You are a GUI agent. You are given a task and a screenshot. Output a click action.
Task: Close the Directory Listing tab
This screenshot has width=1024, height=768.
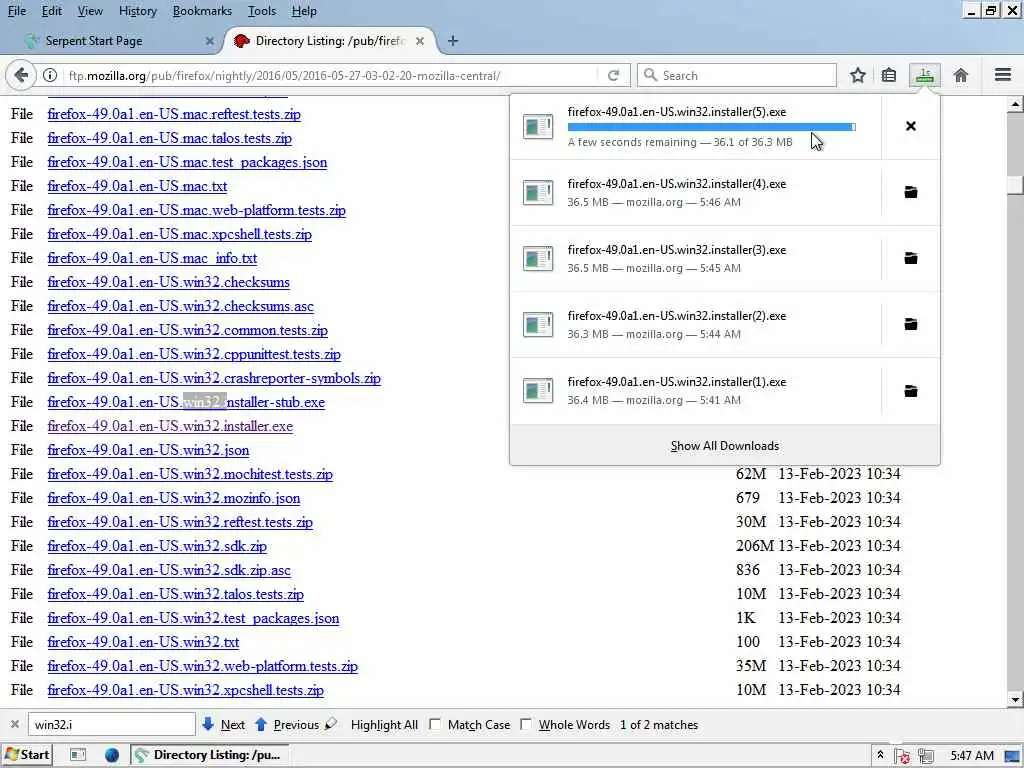[x=420, y=40]
